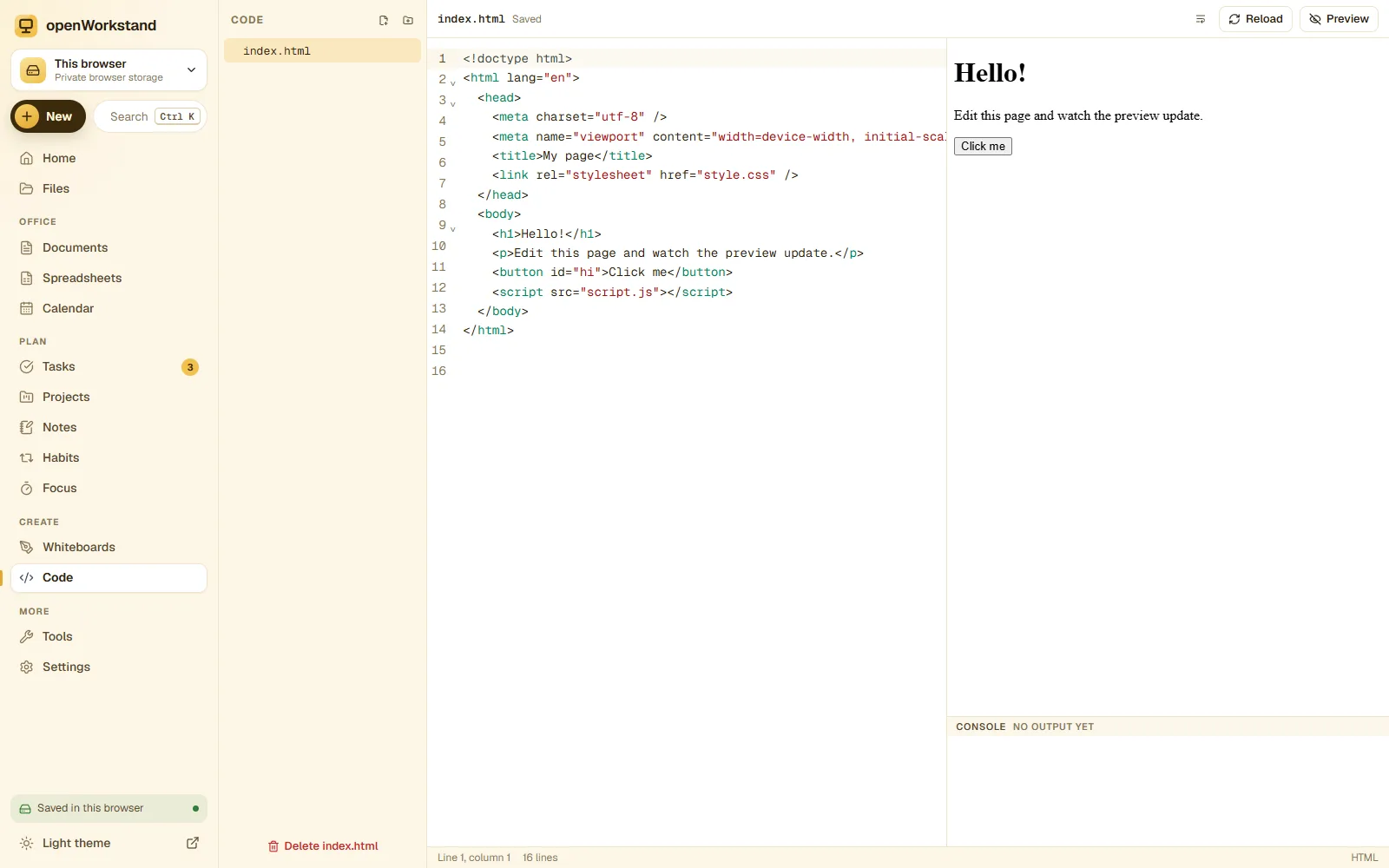The width and height of the screenshot is (1389, 868).
Task: Delete index.html
Action: pyautogui.click(x=322, y=846)
